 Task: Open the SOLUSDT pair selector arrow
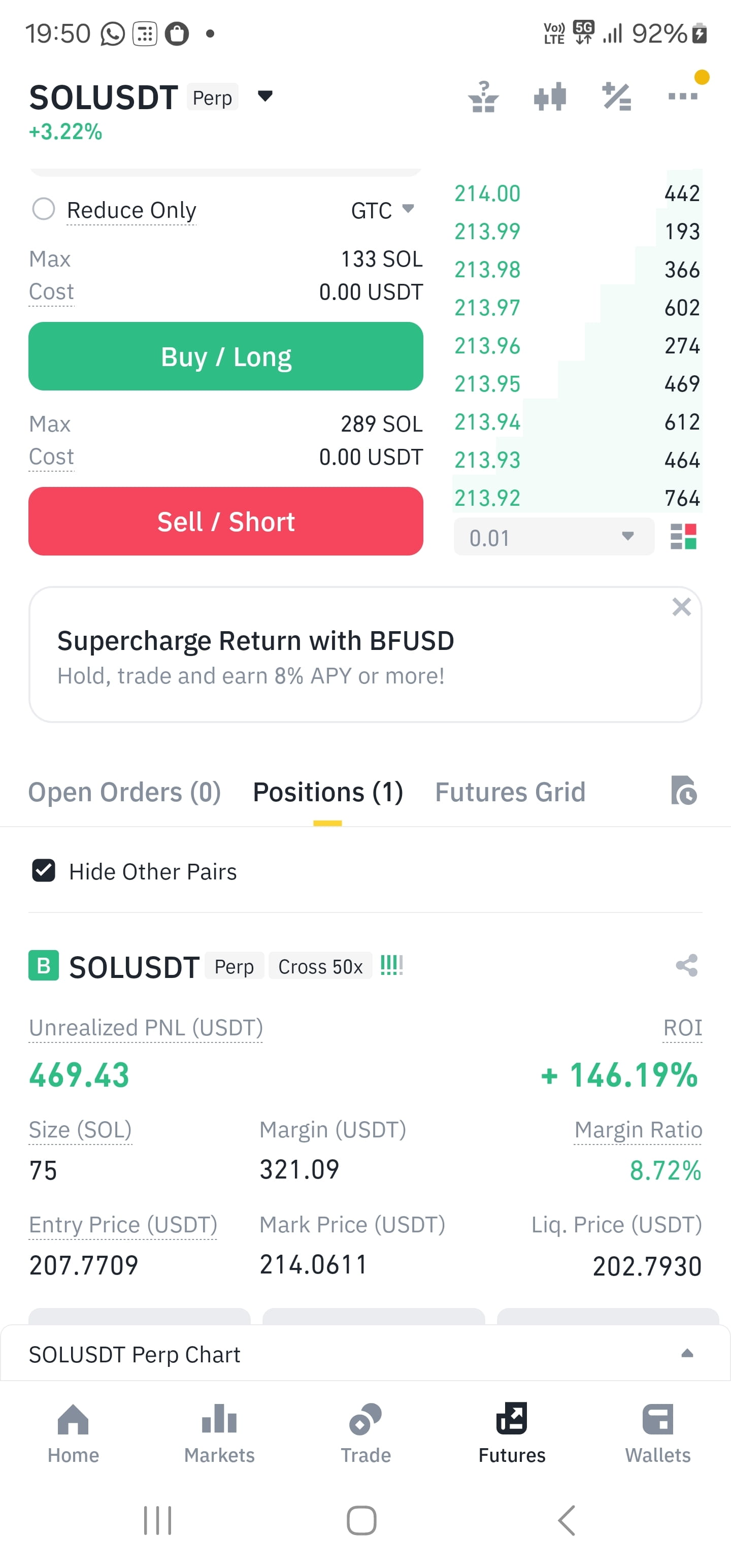point(265,96)
